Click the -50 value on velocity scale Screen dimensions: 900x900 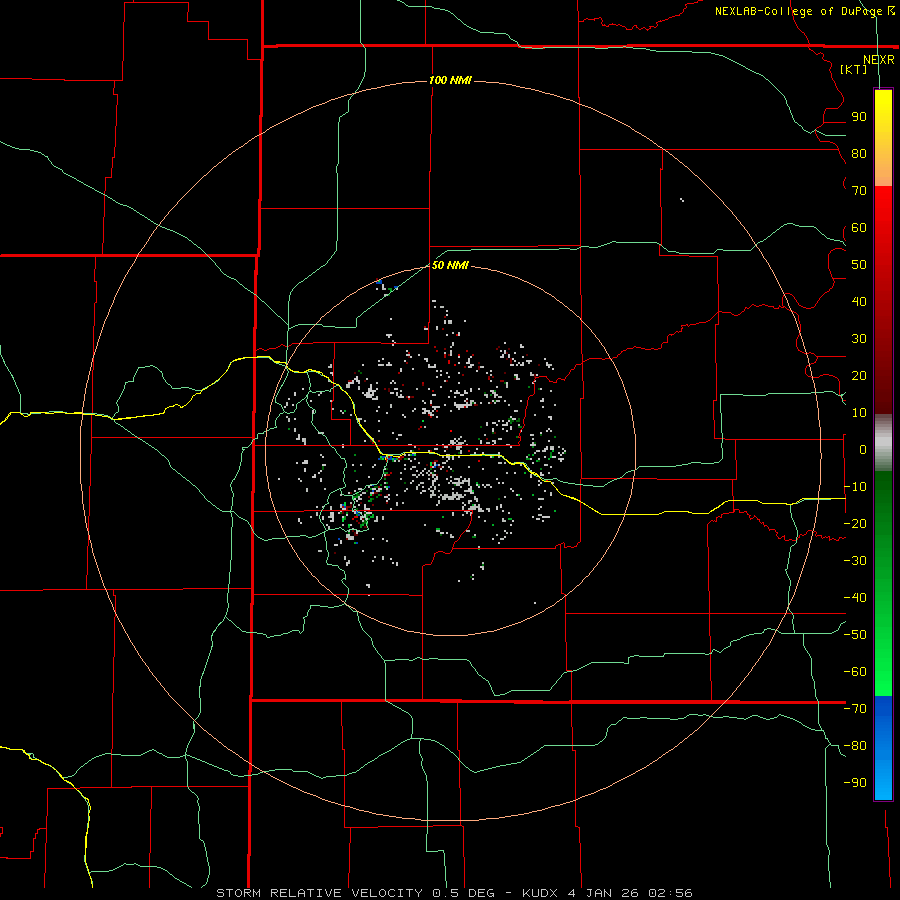(855, 635)
